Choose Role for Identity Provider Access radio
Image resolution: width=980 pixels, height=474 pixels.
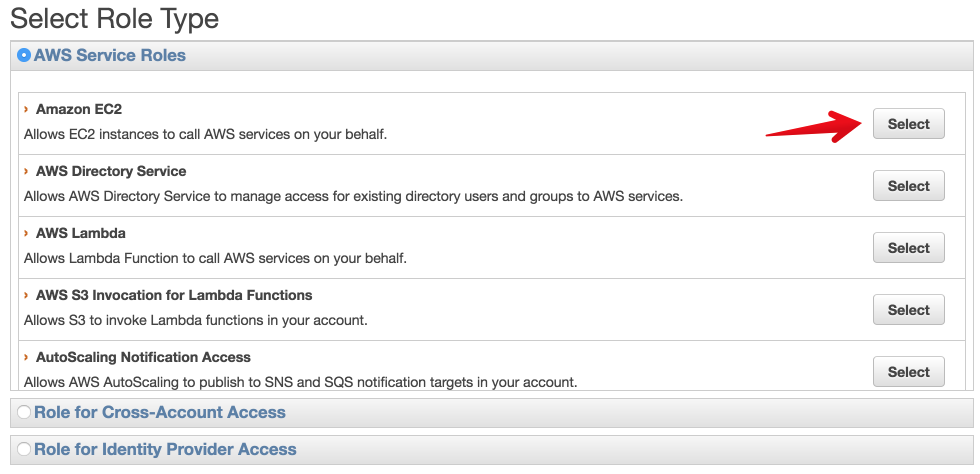point(24,450)
